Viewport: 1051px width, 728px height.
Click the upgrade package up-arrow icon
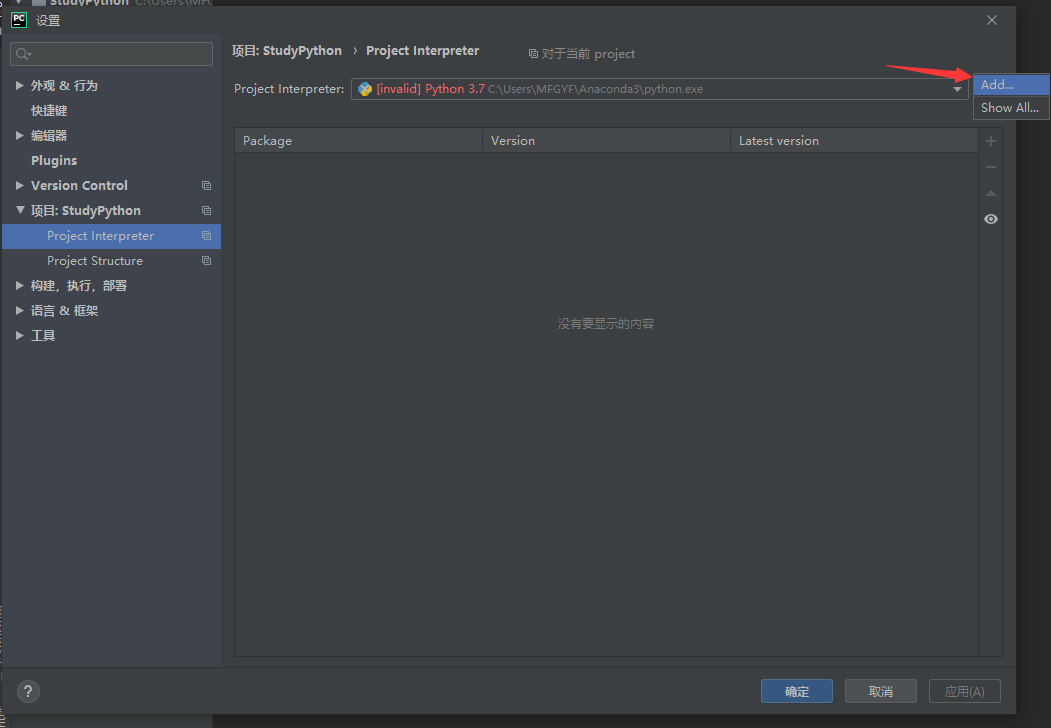[x=991, y=193]
